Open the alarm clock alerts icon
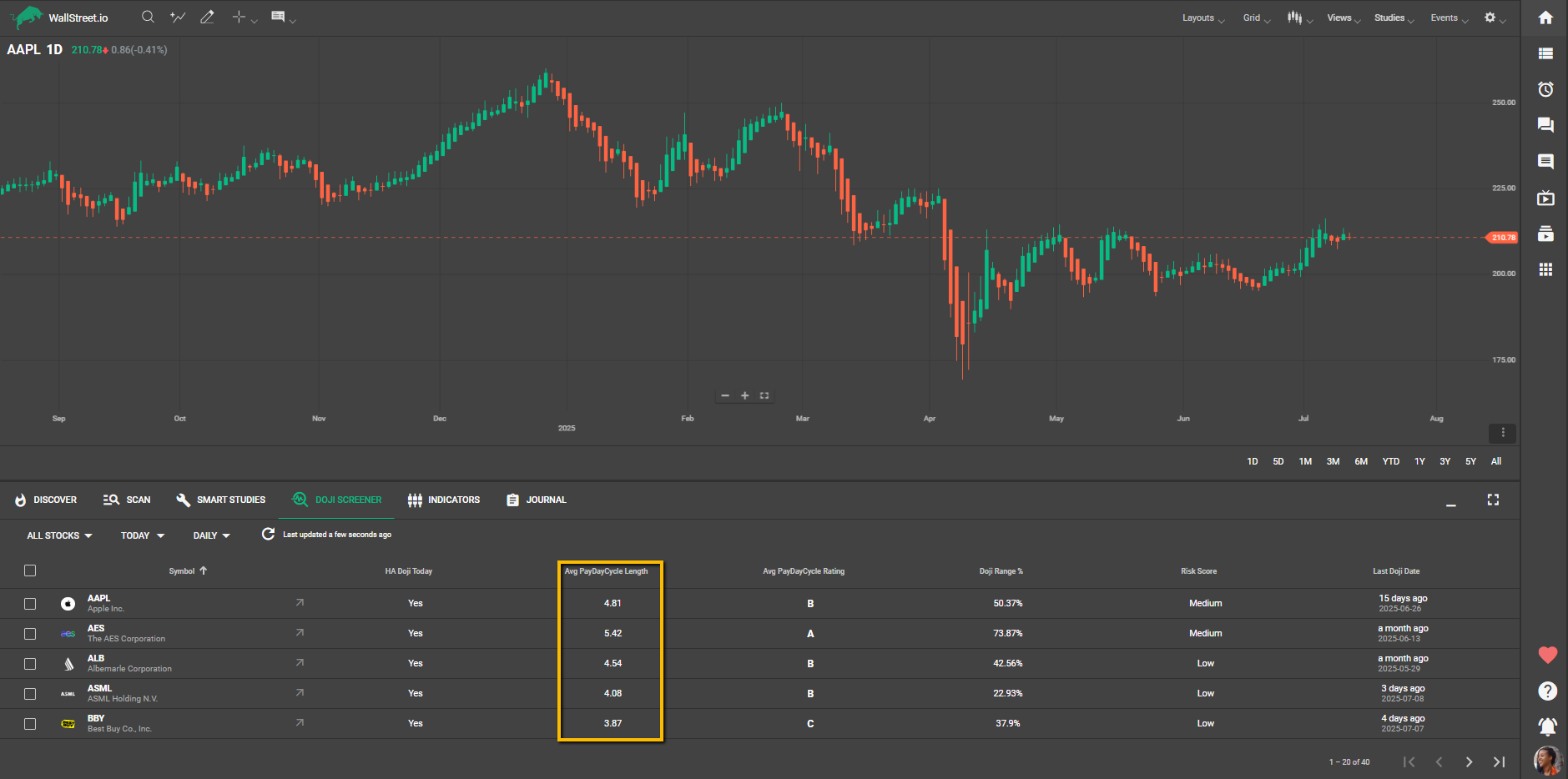 point(1545,89)
